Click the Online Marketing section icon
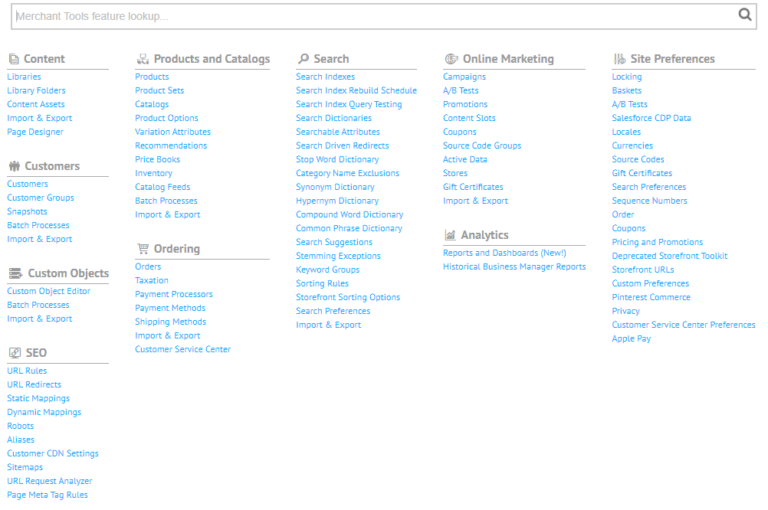768x510 pixels. click(451, 59)
